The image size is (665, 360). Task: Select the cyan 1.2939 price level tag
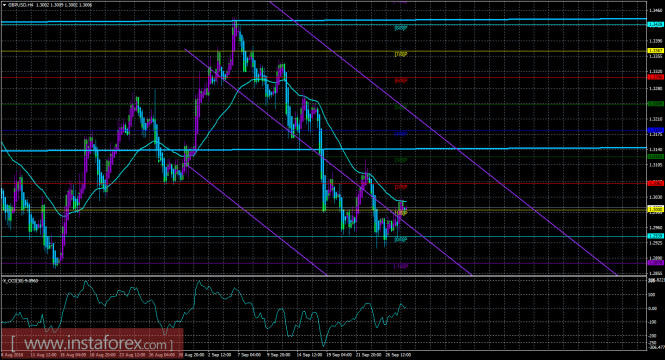tap(656, 236)
